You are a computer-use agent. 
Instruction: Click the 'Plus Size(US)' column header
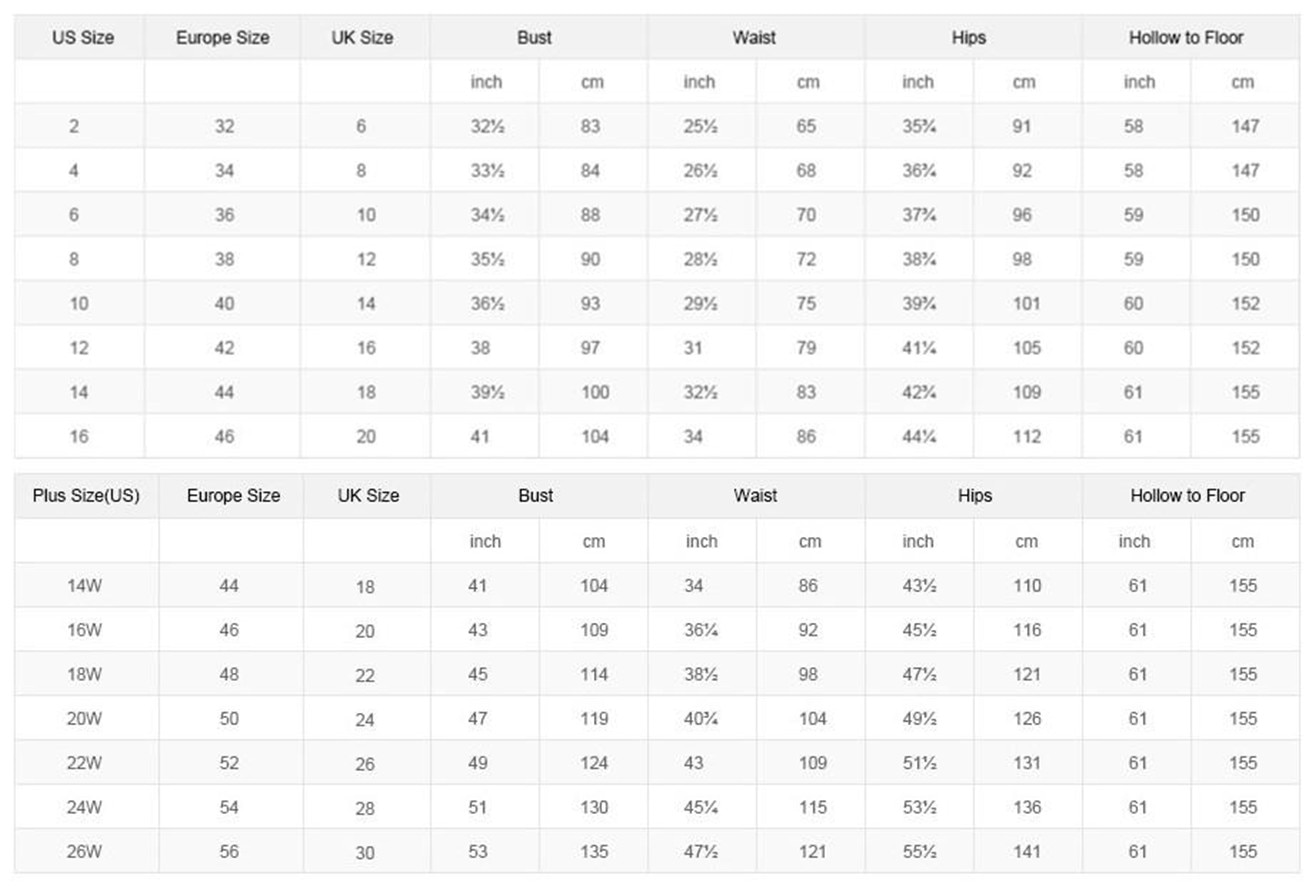[86, 496]
